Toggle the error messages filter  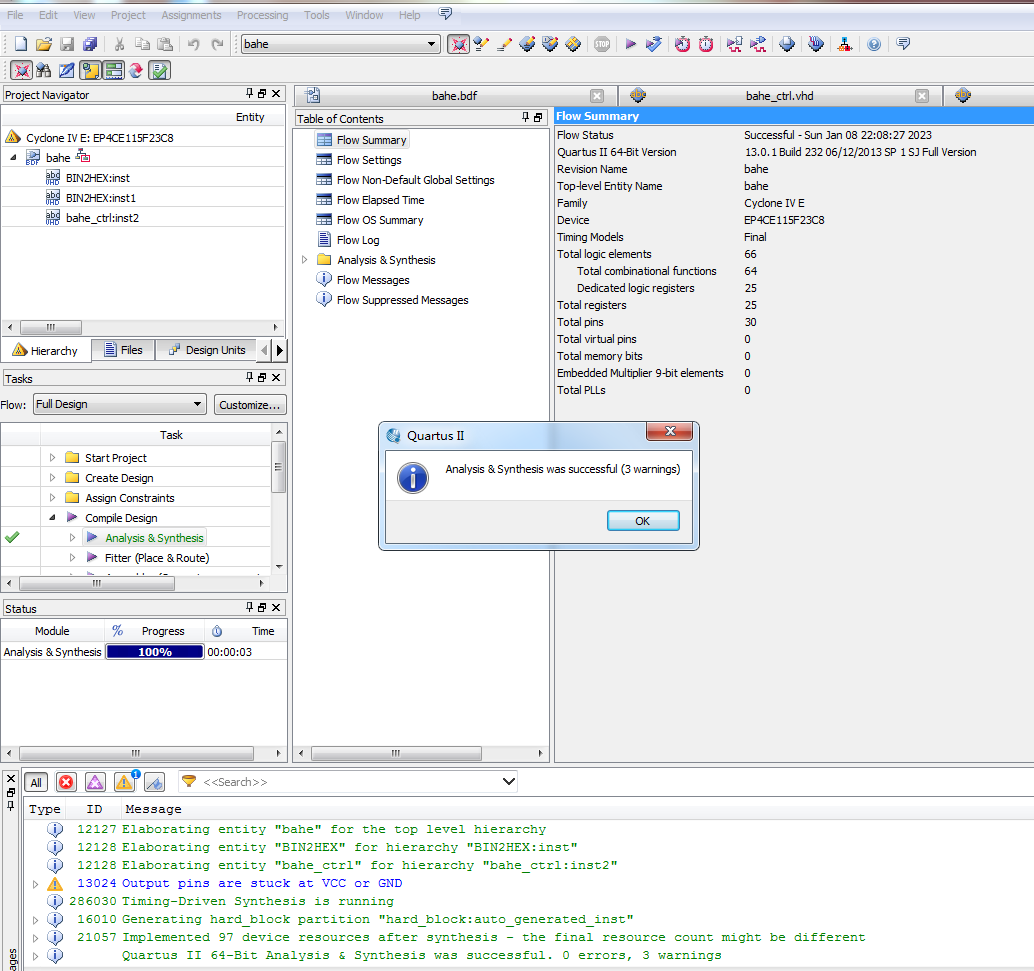[66, 782]
